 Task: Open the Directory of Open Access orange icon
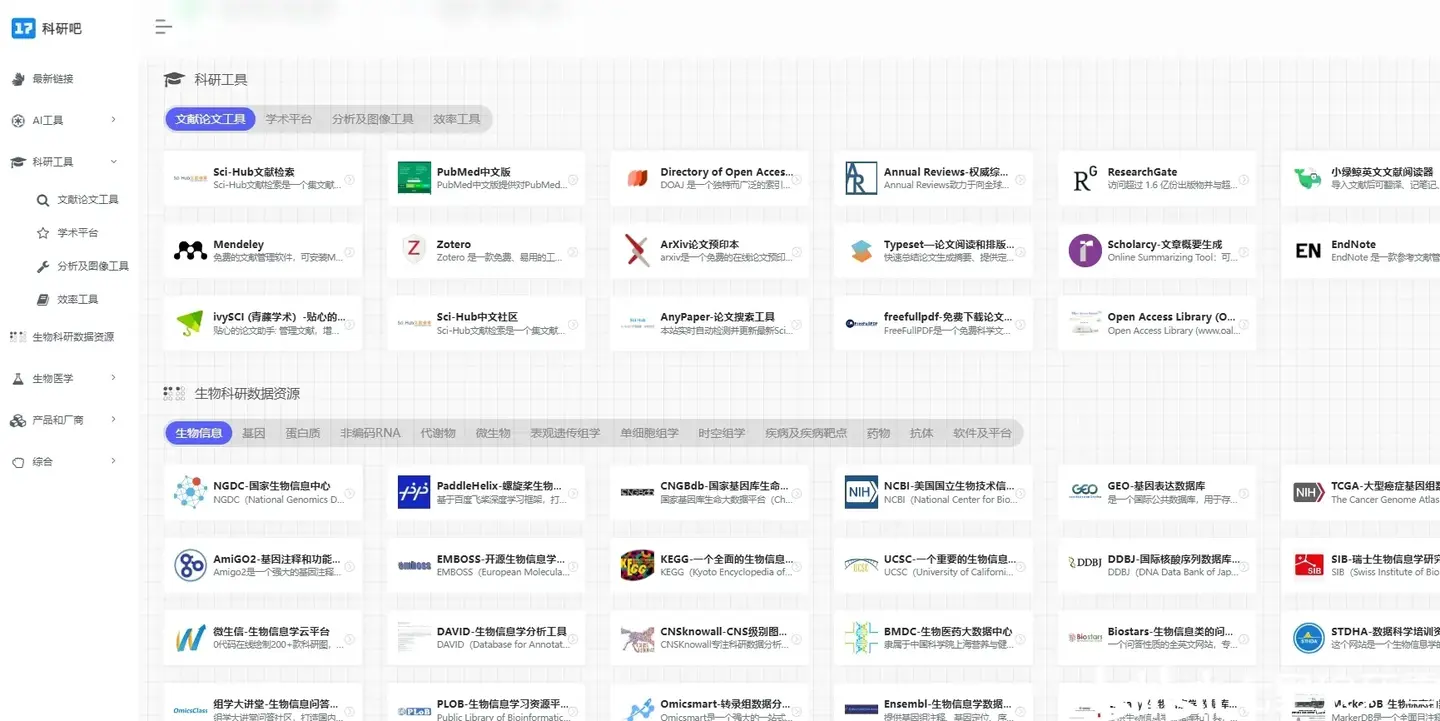[x=637, y=178]
